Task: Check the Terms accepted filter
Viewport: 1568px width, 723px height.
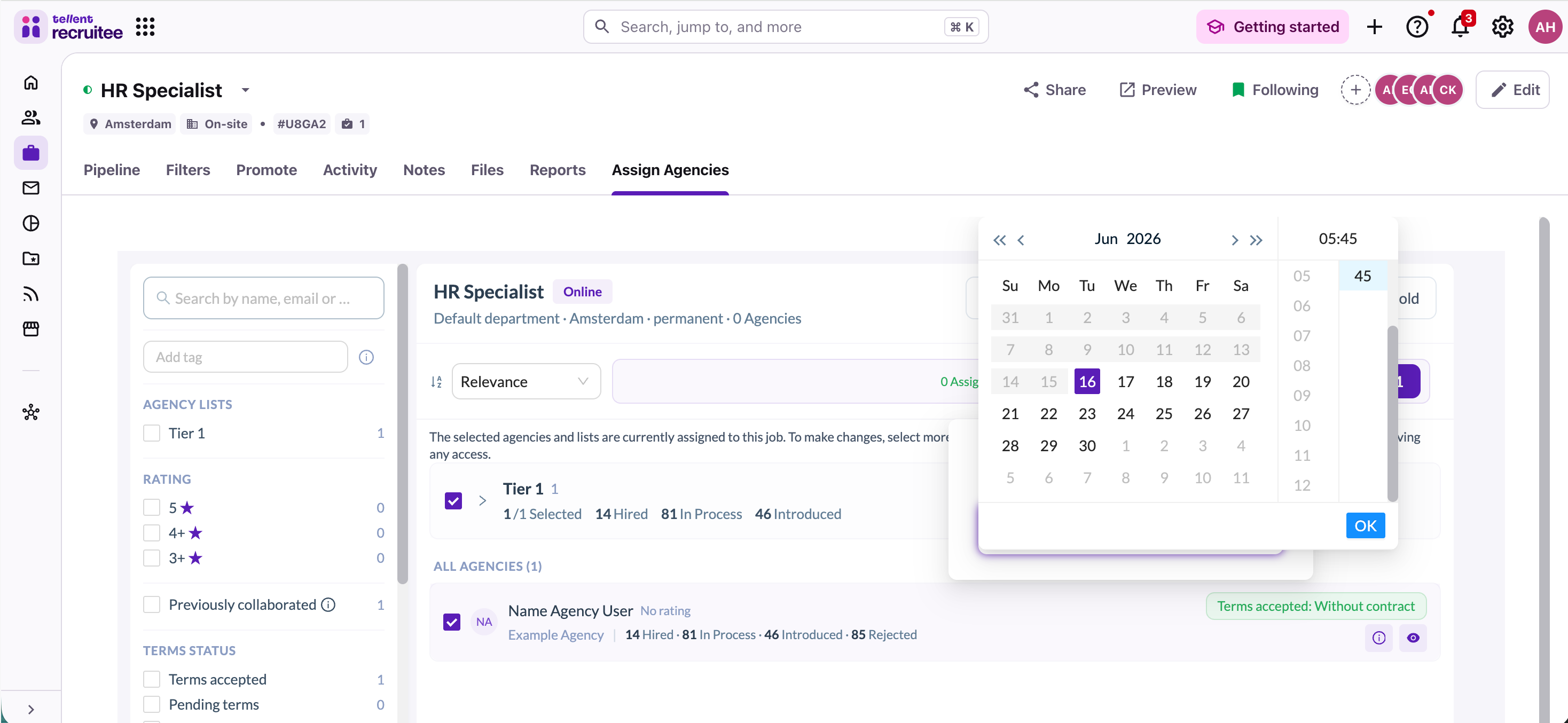Action: click(152, 679)
